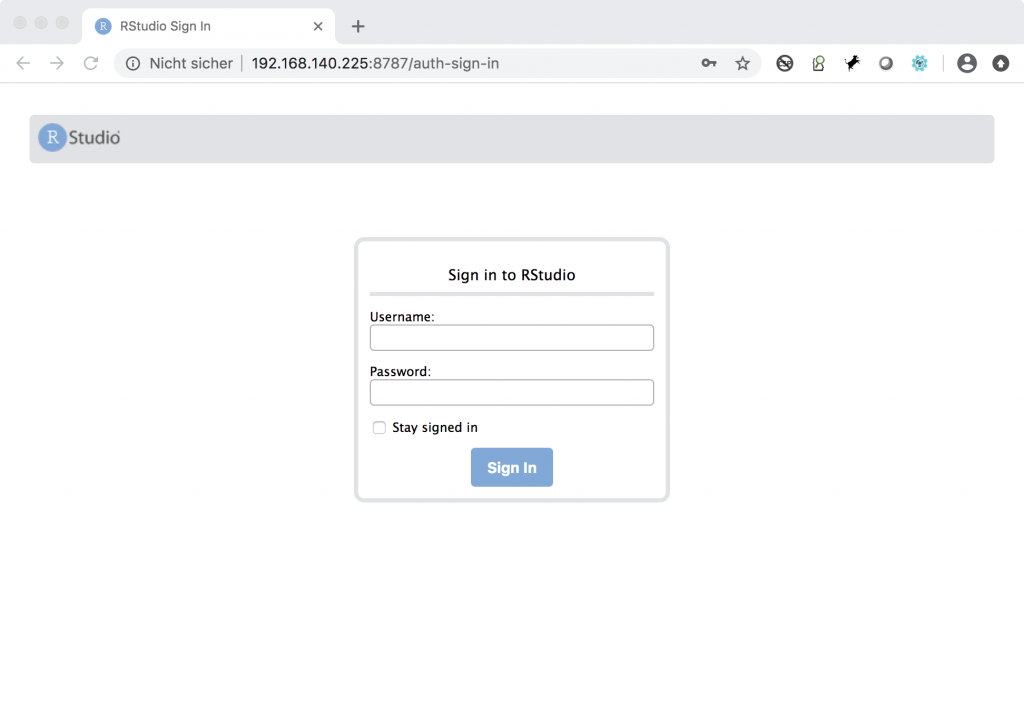1024x728 pixels.
Task: Open a new browser tab
Action: (x=358, y=26)
